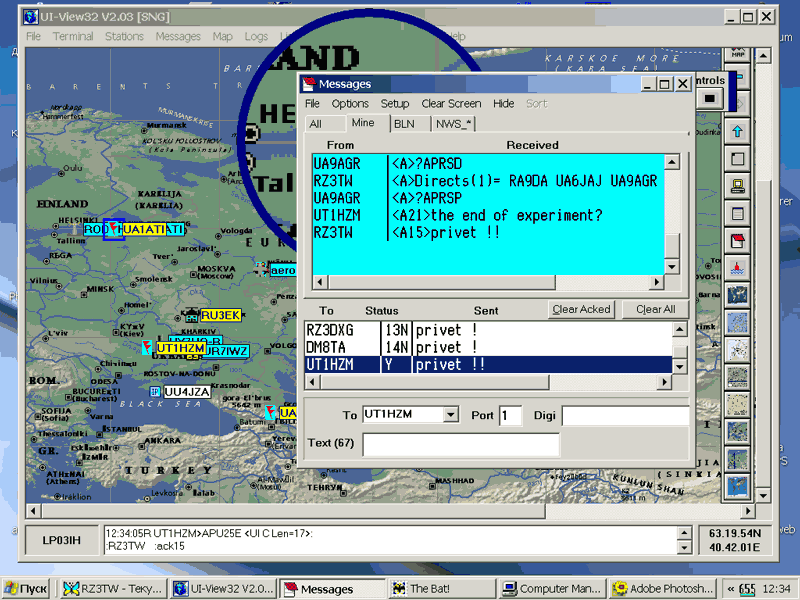
Task: Click the Clear All button
Action: (656, 309)
